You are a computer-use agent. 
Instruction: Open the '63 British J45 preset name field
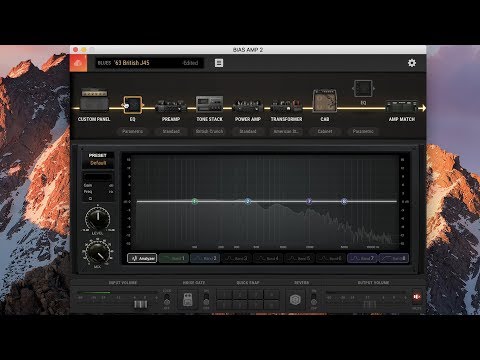pos(149,63)
